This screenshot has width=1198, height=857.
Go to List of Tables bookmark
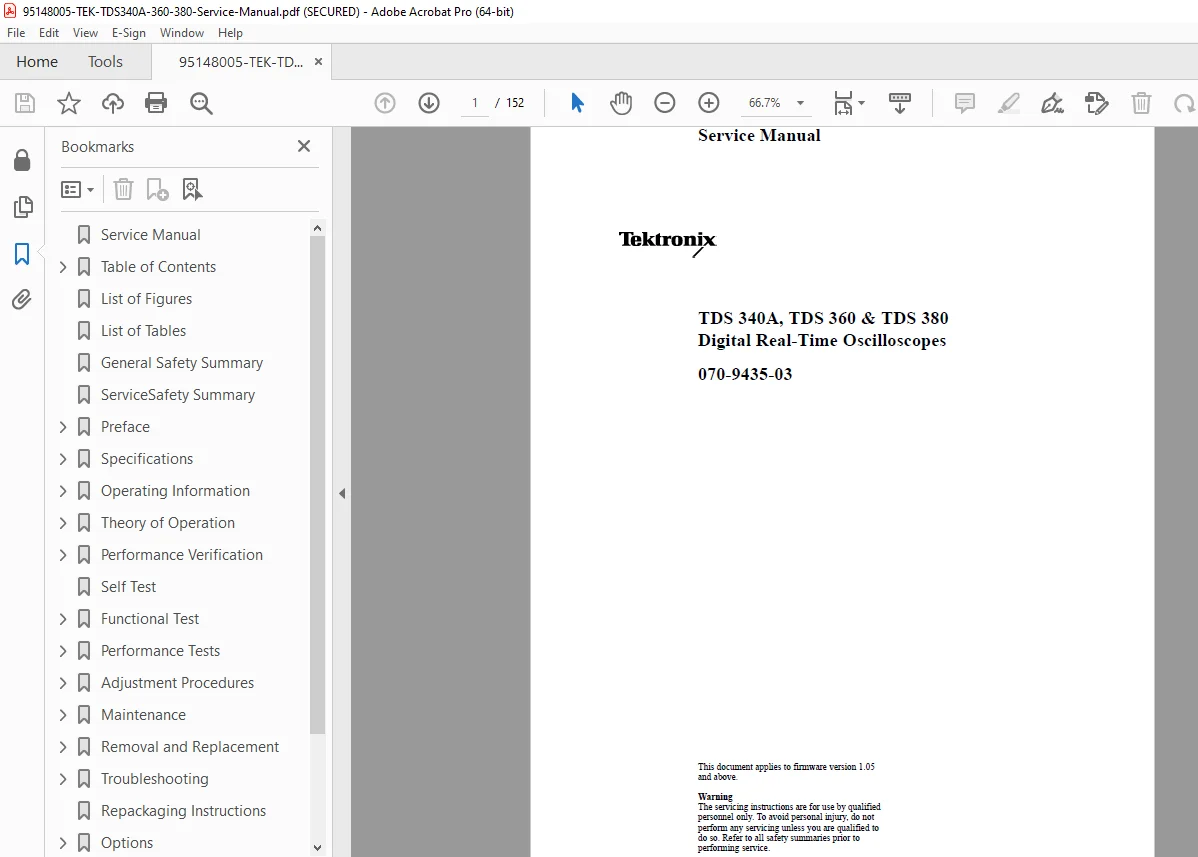pos(143,331)
